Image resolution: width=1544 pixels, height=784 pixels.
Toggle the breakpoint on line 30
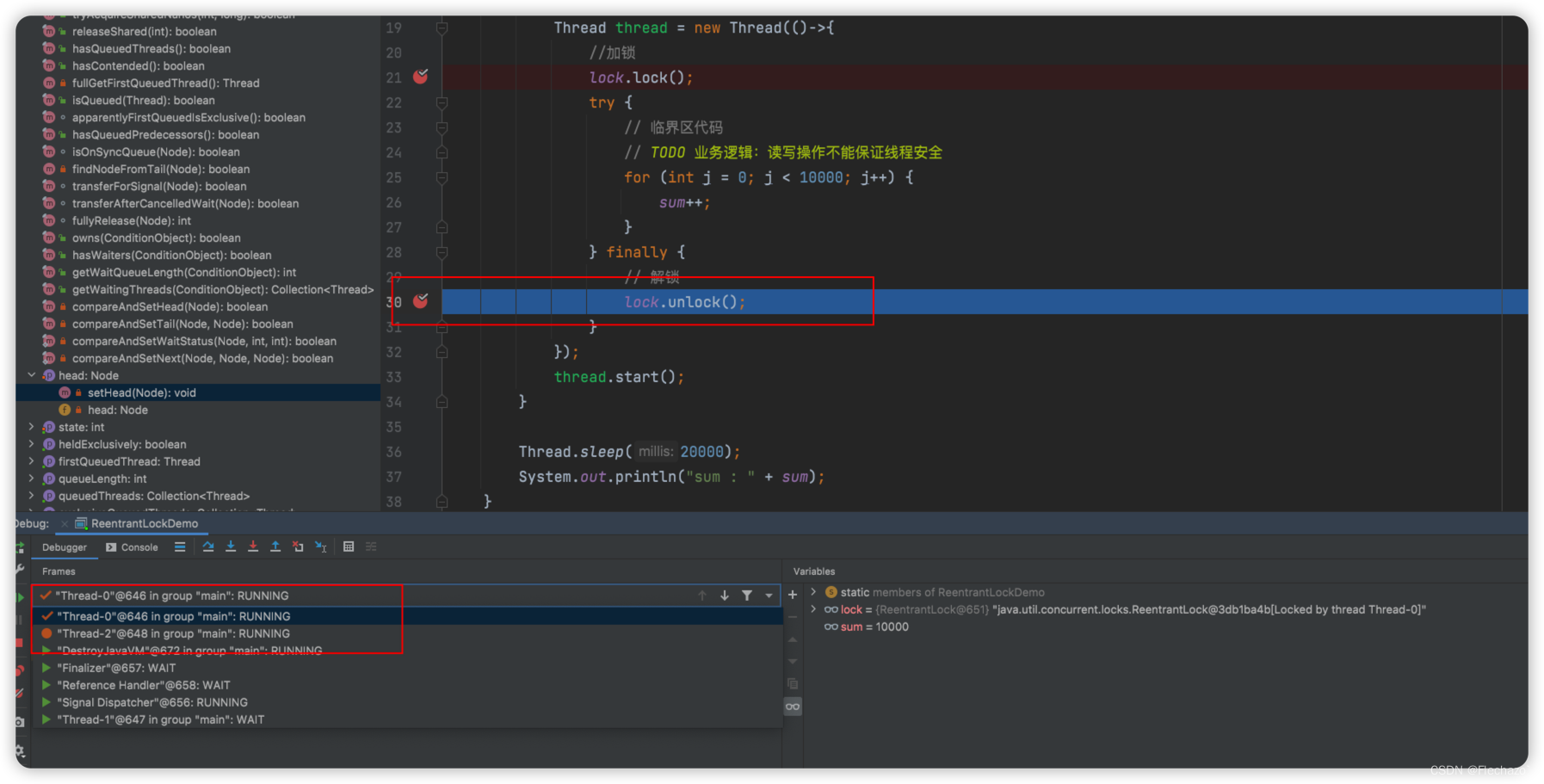(421, 301)
